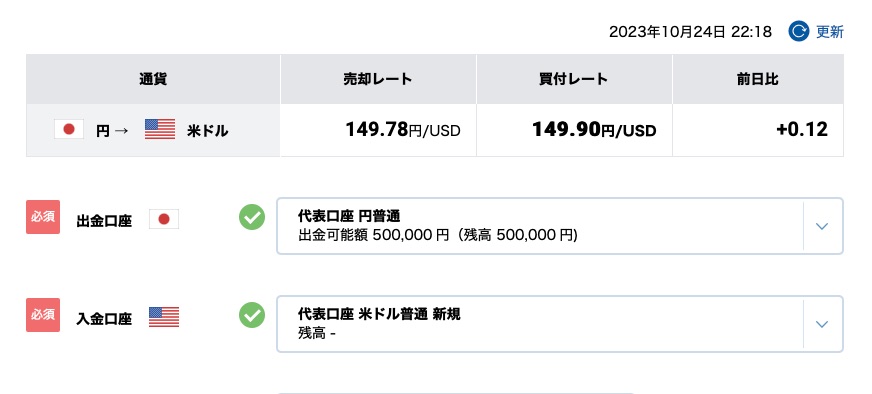
Task: Open the 代表口座 円普通 account selector
Action: click(559, 226)
